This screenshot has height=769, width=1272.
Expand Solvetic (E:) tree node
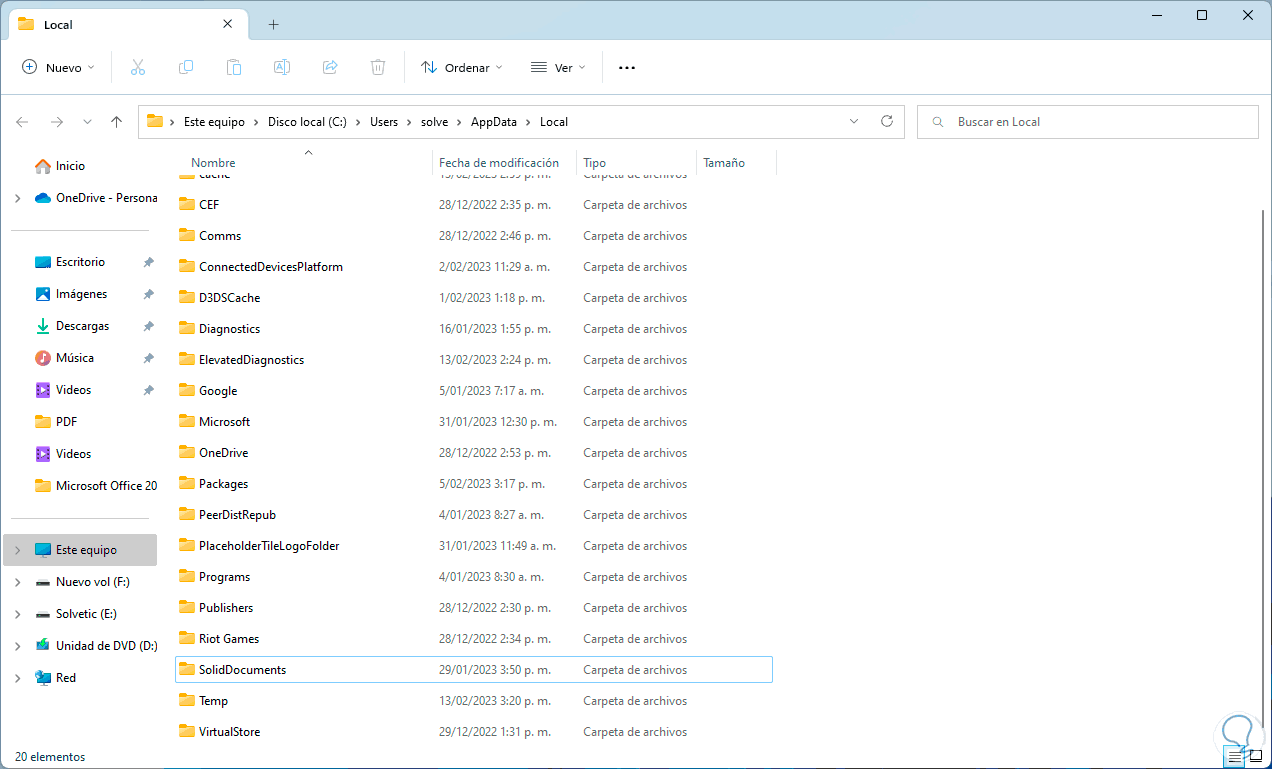click(18, 614)
